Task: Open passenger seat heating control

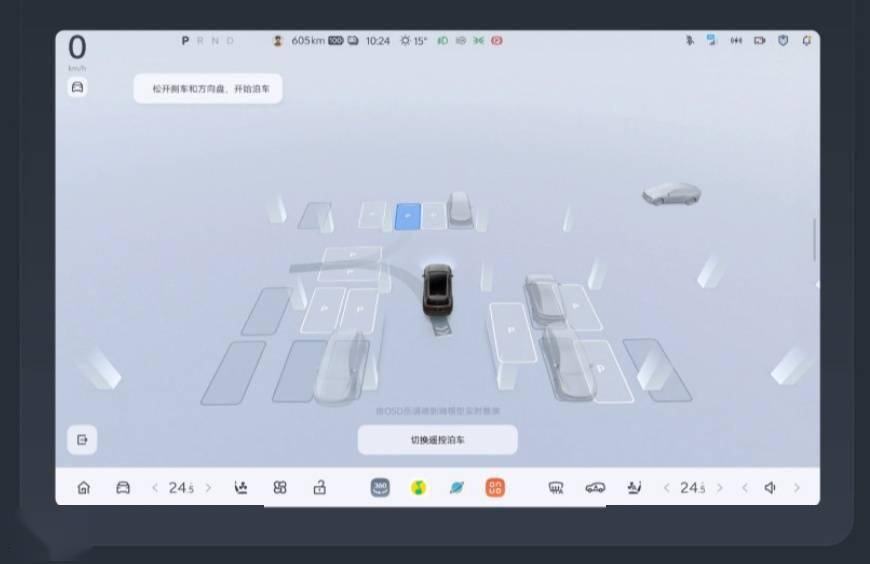Action: tap(634, 488)
